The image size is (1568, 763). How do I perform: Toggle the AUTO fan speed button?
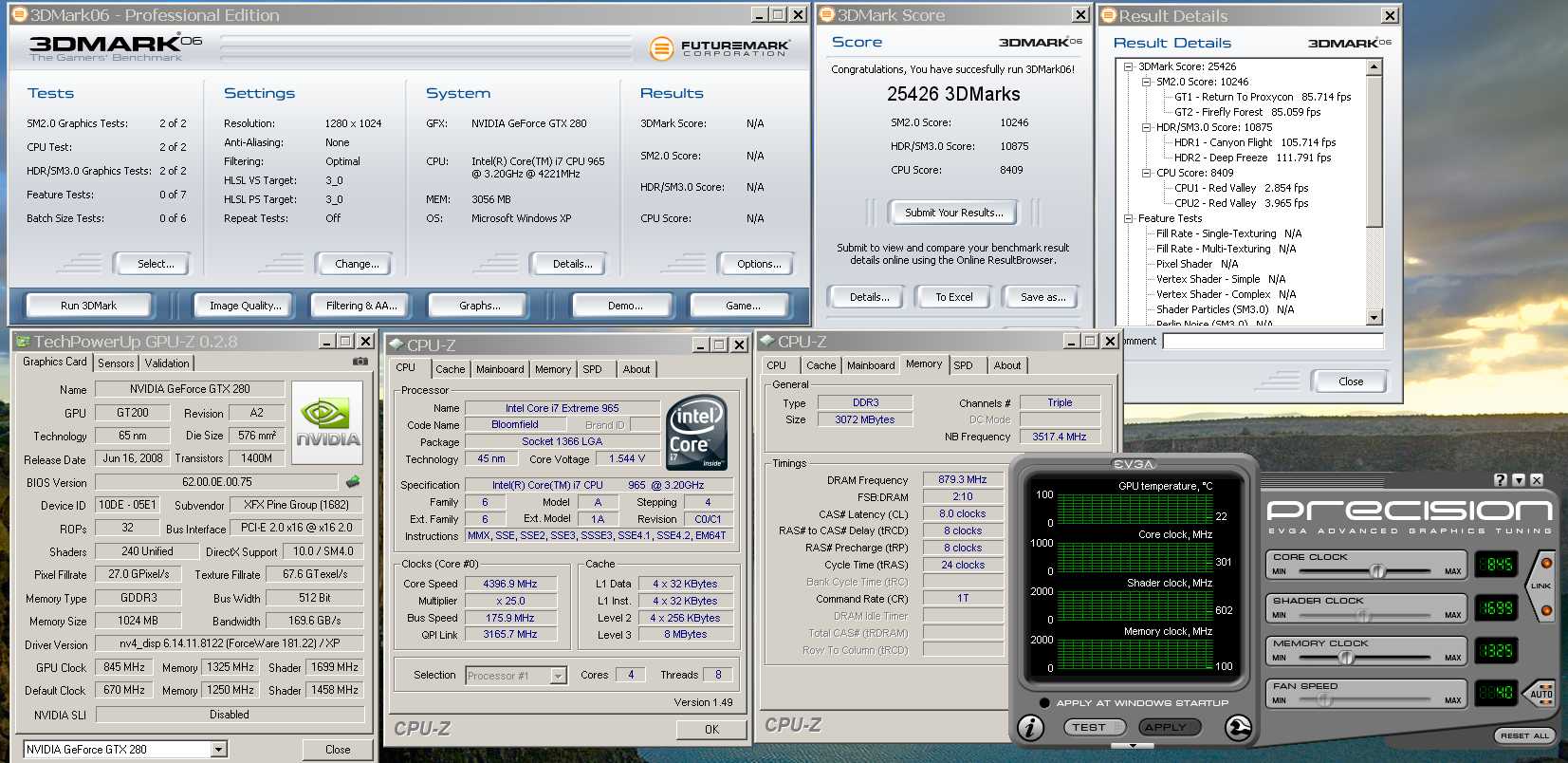pos(1541,694)
